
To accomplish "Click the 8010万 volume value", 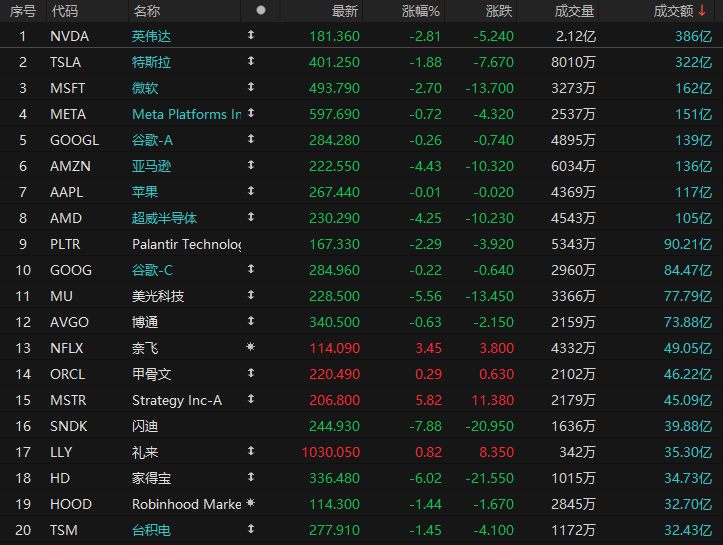I will point(573,62).
